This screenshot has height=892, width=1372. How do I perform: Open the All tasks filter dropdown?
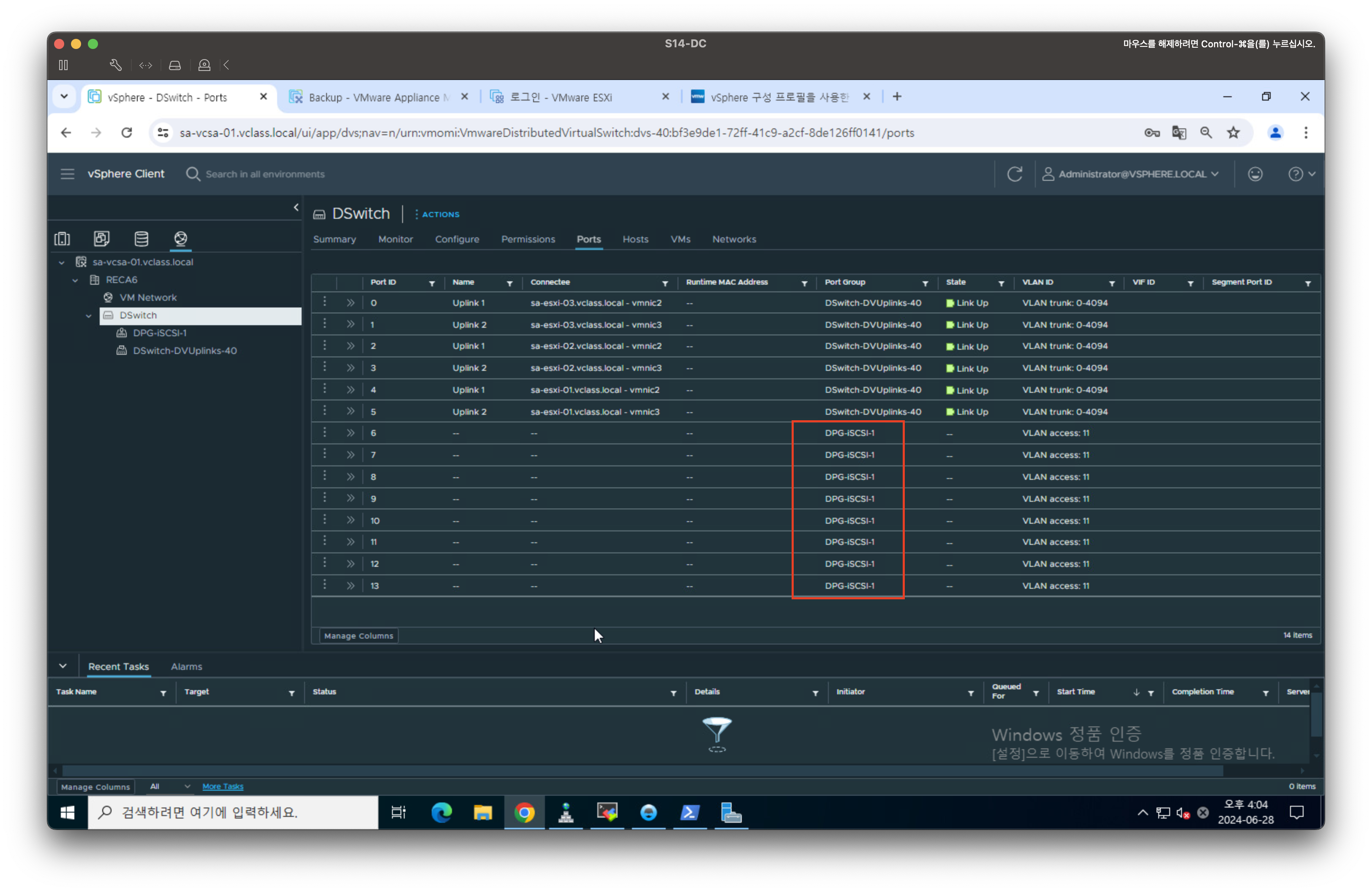coord(169,786)
